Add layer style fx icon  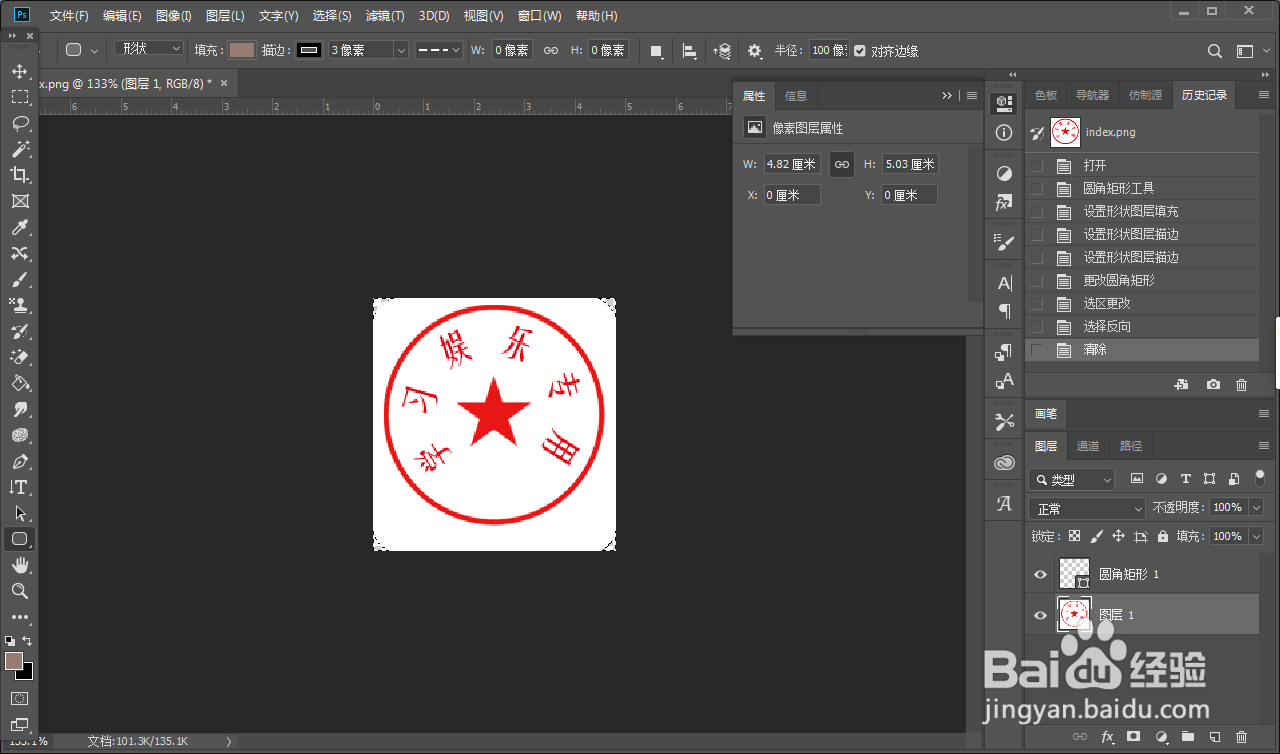(1107, 737)
